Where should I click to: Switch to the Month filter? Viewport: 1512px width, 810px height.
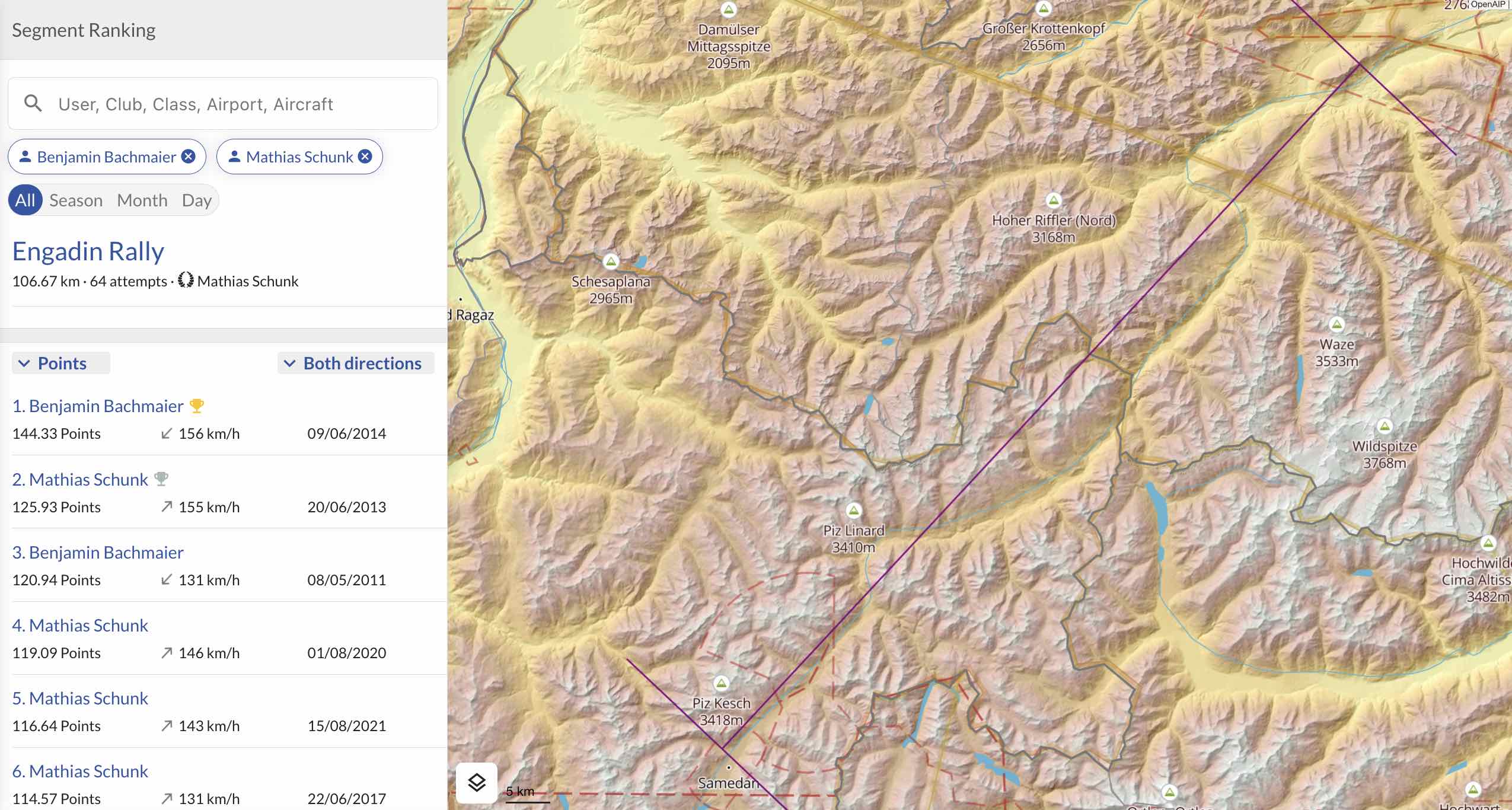[x=142, y=200]
